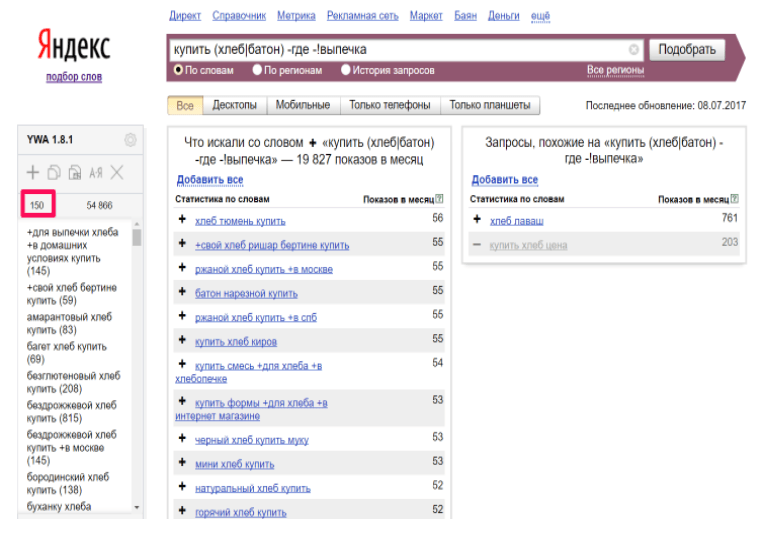Click the YWA copy list icon
The image size is (778, 544).
coord(54,172)
